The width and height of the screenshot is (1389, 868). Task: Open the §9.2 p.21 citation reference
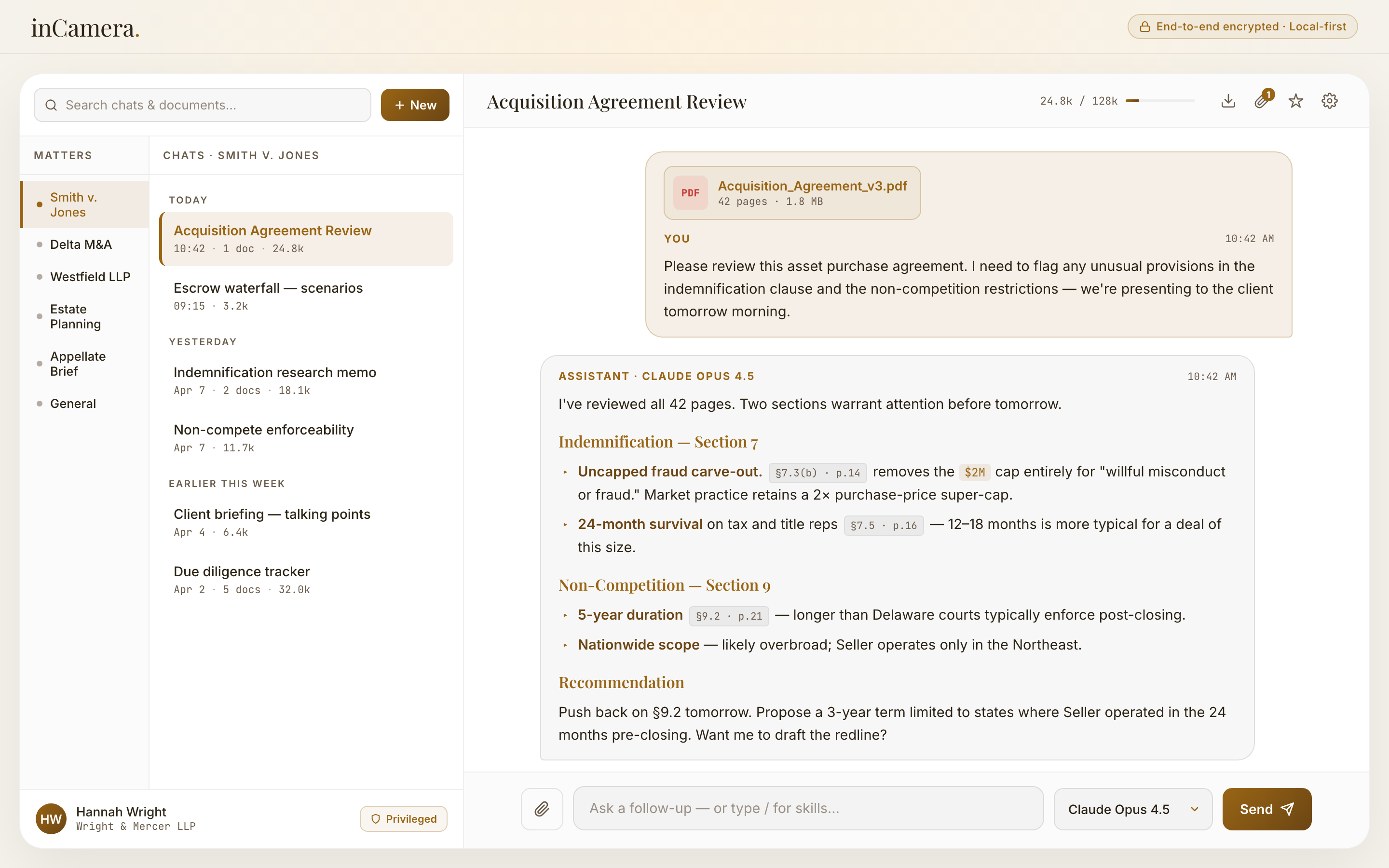click(729, 616)
